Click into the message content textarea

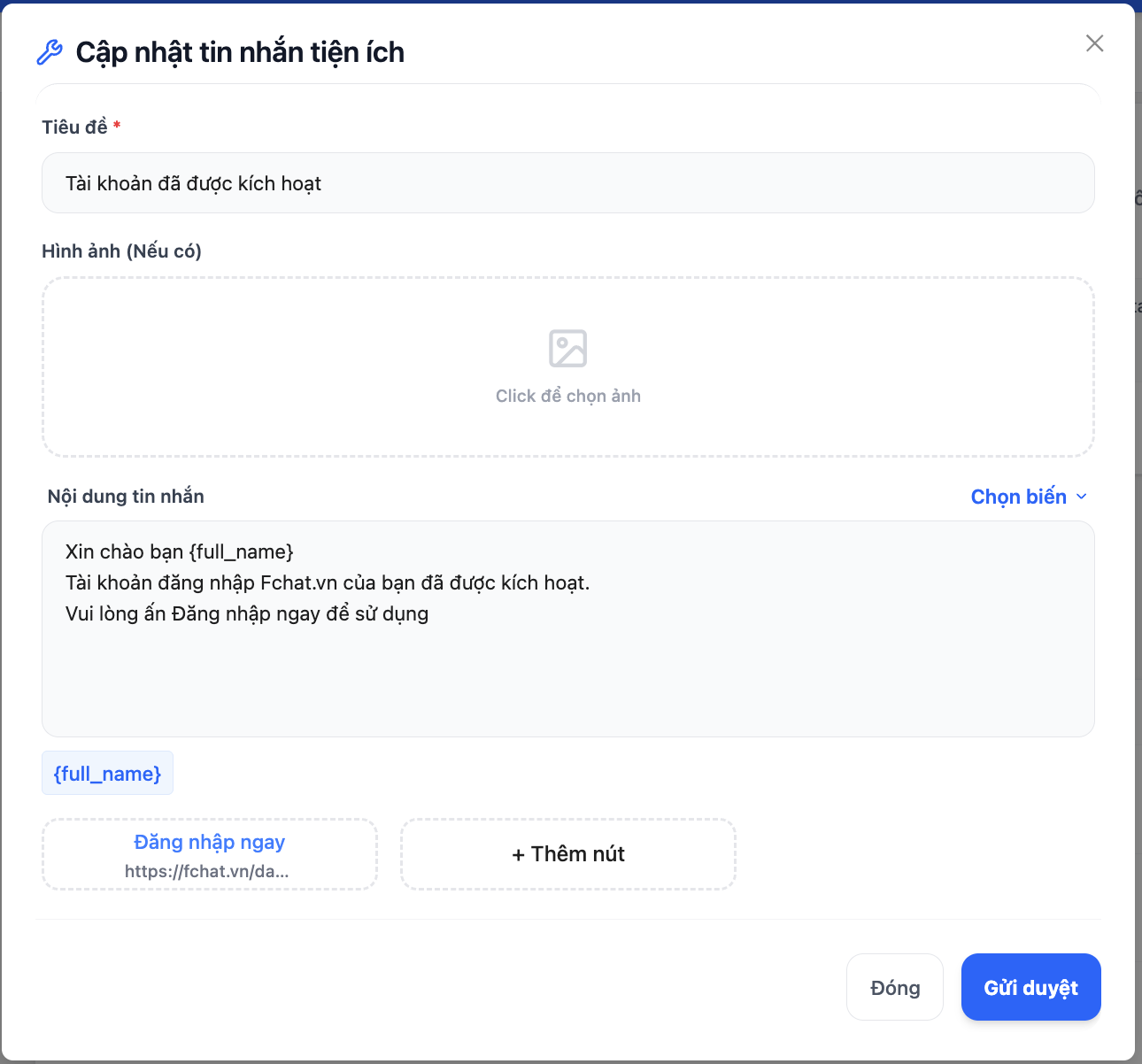(x=567, y=673)
